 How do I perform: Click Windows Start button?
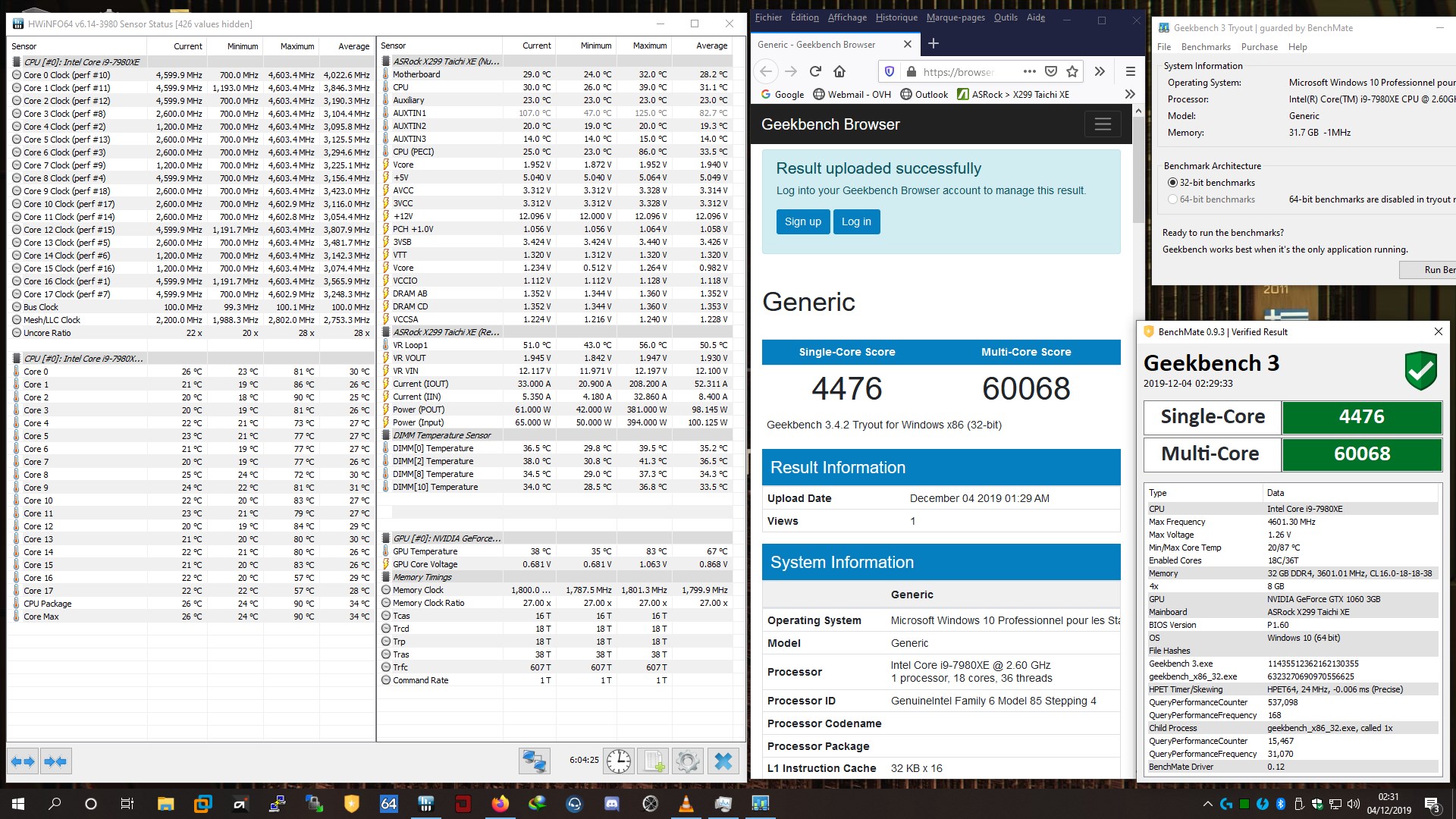coord(18,804)
